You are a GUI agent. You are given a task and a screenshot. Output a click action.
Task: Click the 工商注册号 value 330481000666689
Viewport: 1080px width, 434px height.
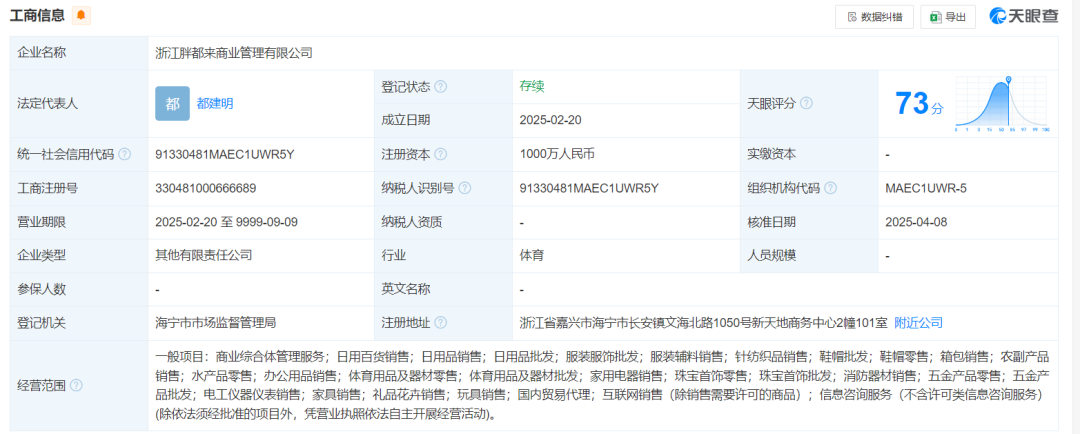pos(206,188)
